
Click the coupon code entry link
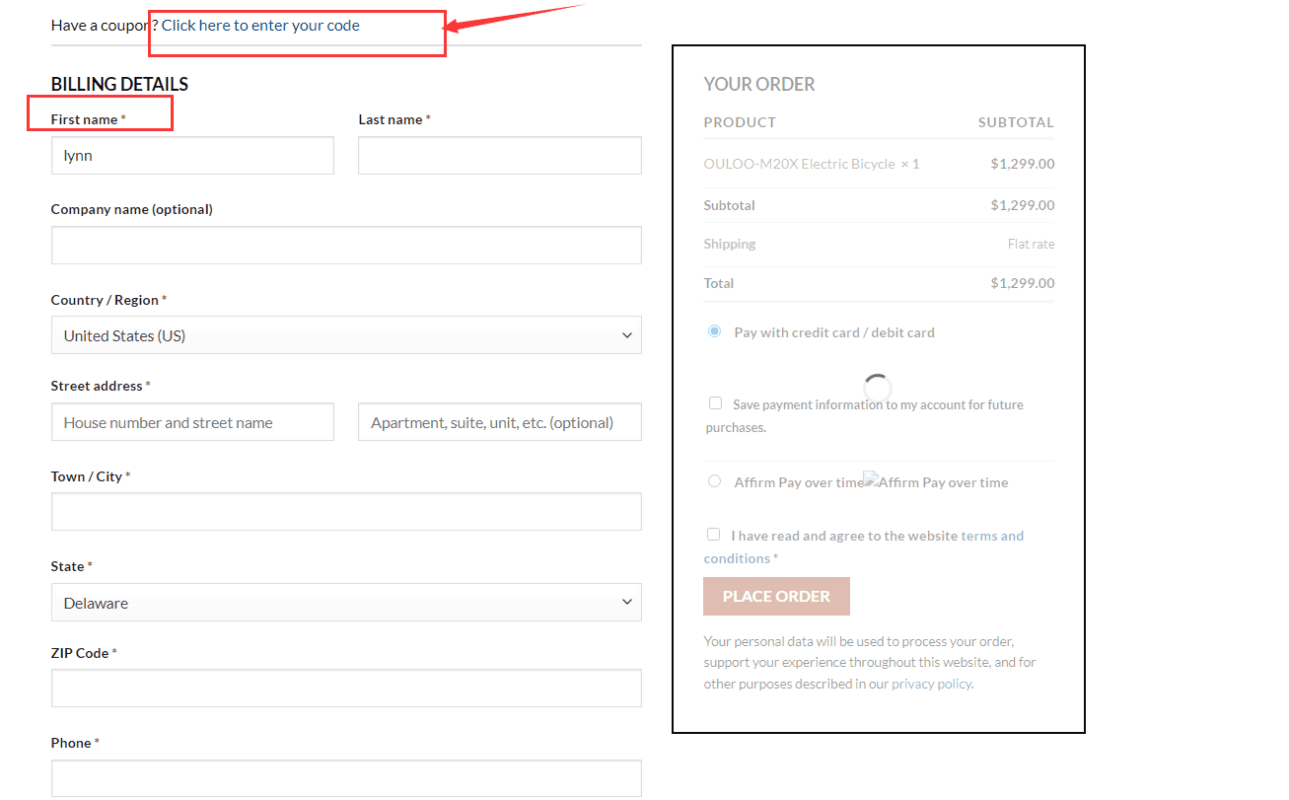point(260,25)
